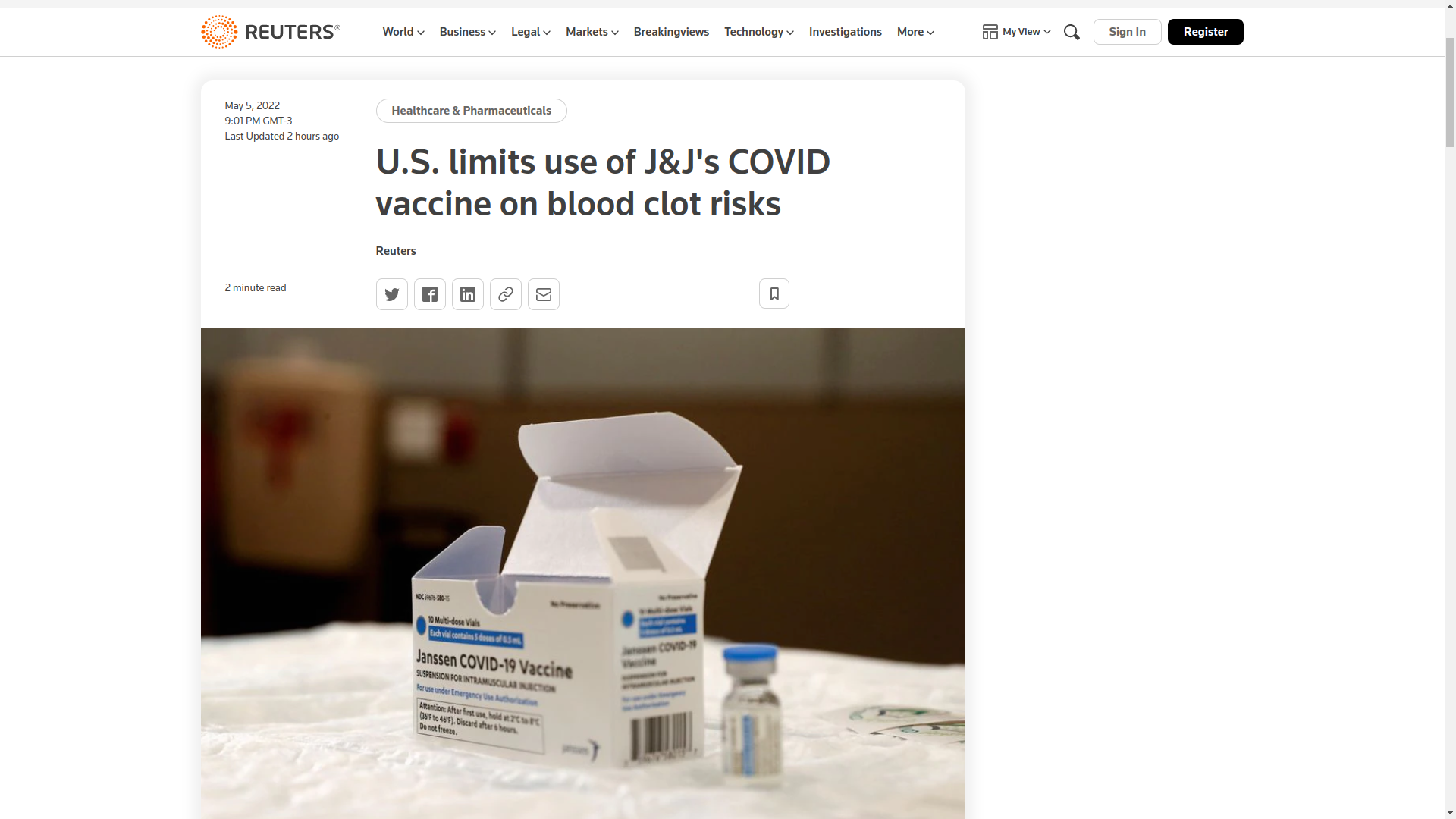Expand the World dropdown menu
1456x819 pixels.
pos(403,32)
